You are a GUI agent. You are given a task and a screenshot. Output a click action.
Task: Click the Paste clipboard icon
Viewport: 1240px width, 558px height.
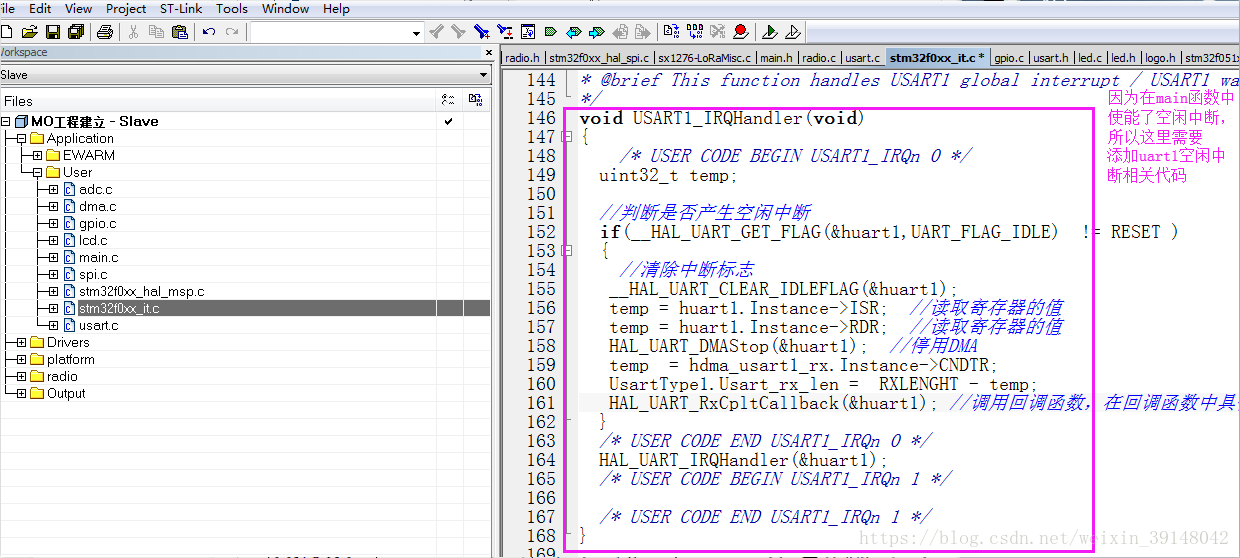180,32
